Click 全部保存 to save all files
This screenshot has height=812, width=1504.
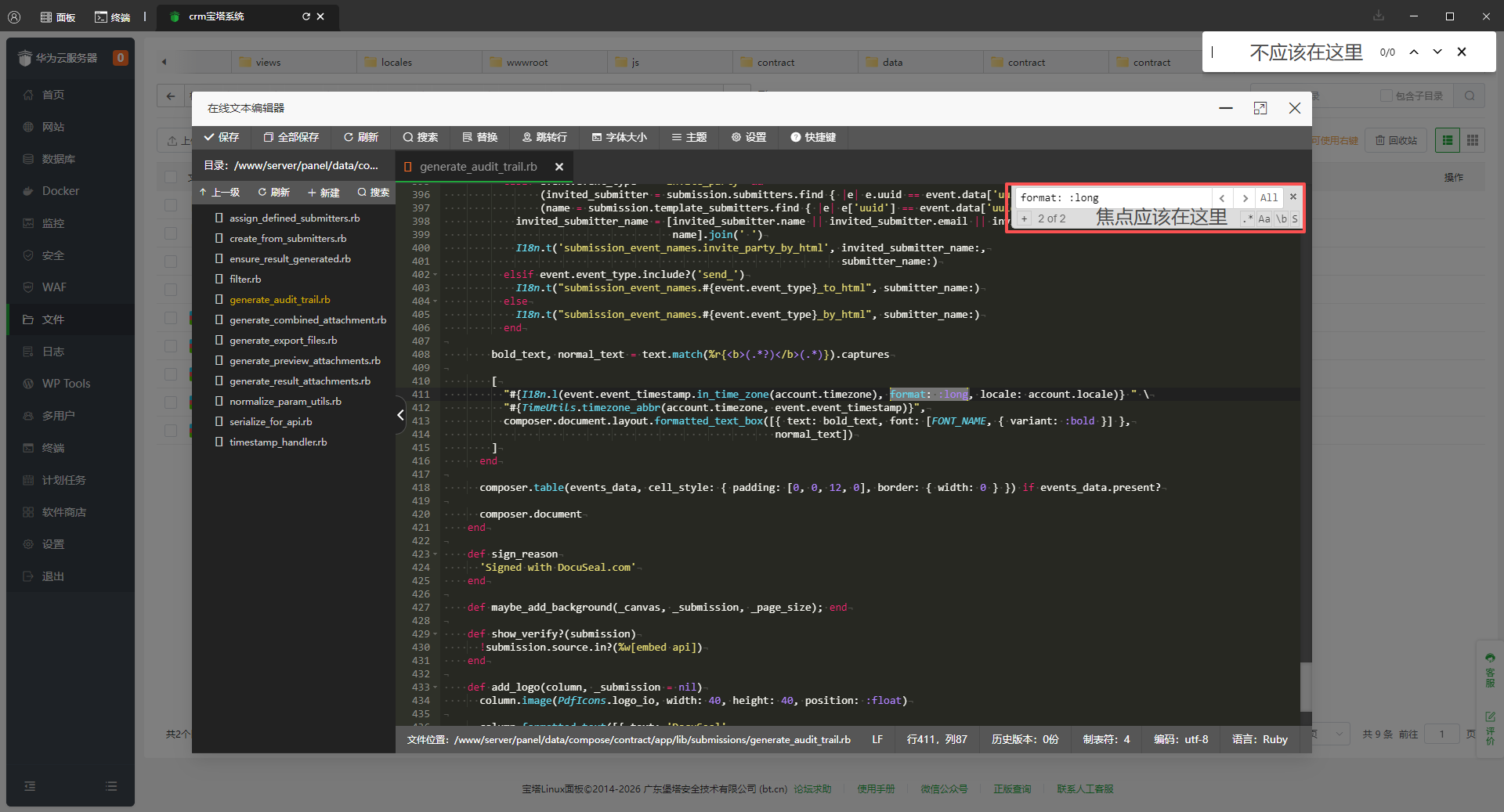click(291, 137)
